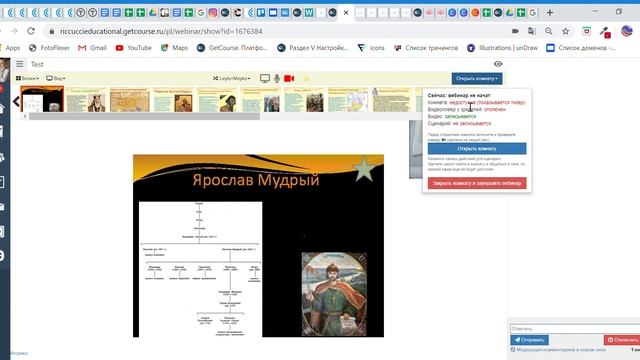Open the Раздел V Настройк... bookmark

[313, 48]
